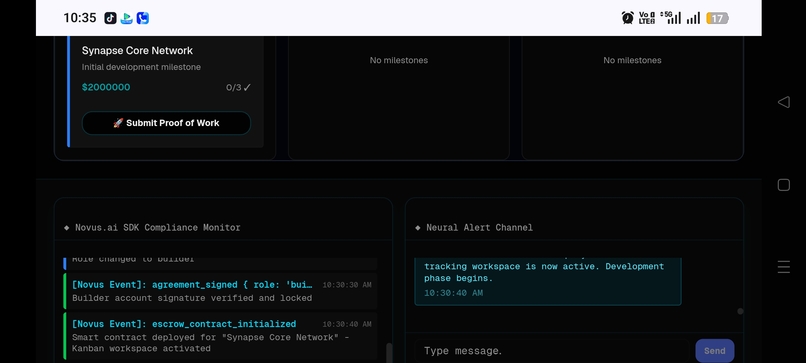Screen dimensions: 806x363
Task: Click the Compliance Monitor scrollbar thumb
Action: click(x=389, y=353)
